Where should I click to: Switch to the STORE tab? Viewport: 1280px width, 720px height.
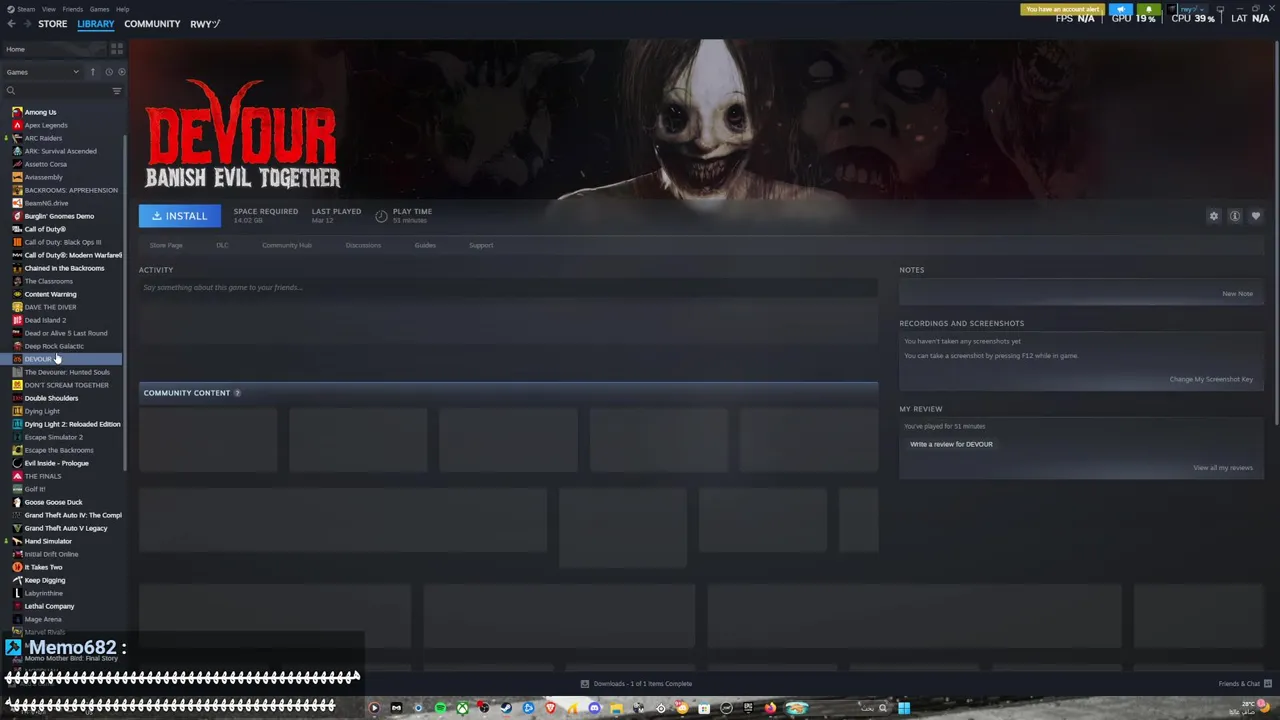(x=52, y=24)
